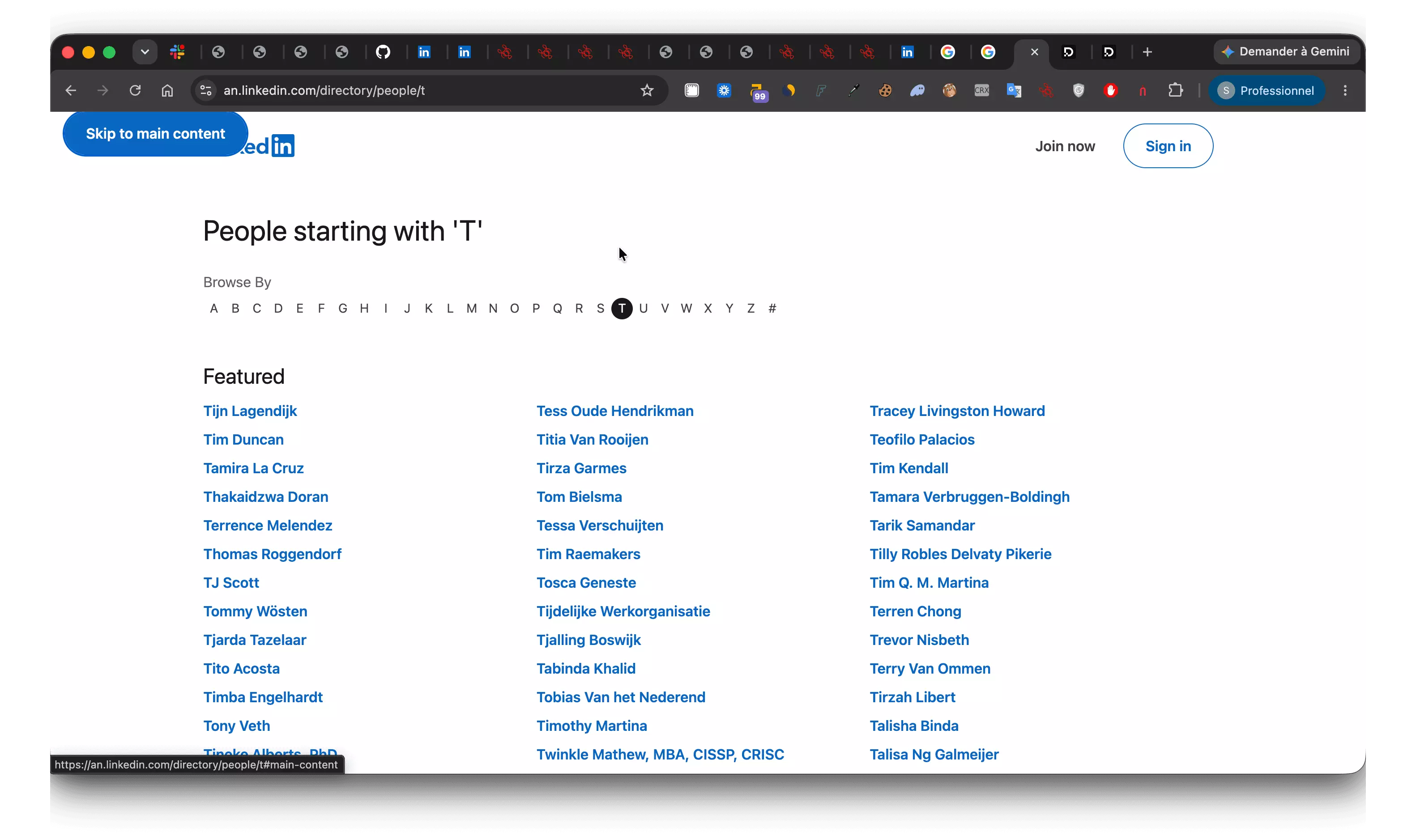Open Chrome three-dot menu
The height and width of the screenshot is (840, 1416).
[1345, 90]
